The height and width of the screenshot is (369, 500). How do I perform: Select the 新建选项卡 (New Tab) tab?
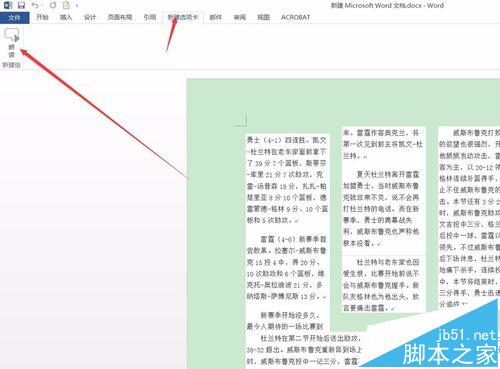[183, 17]
